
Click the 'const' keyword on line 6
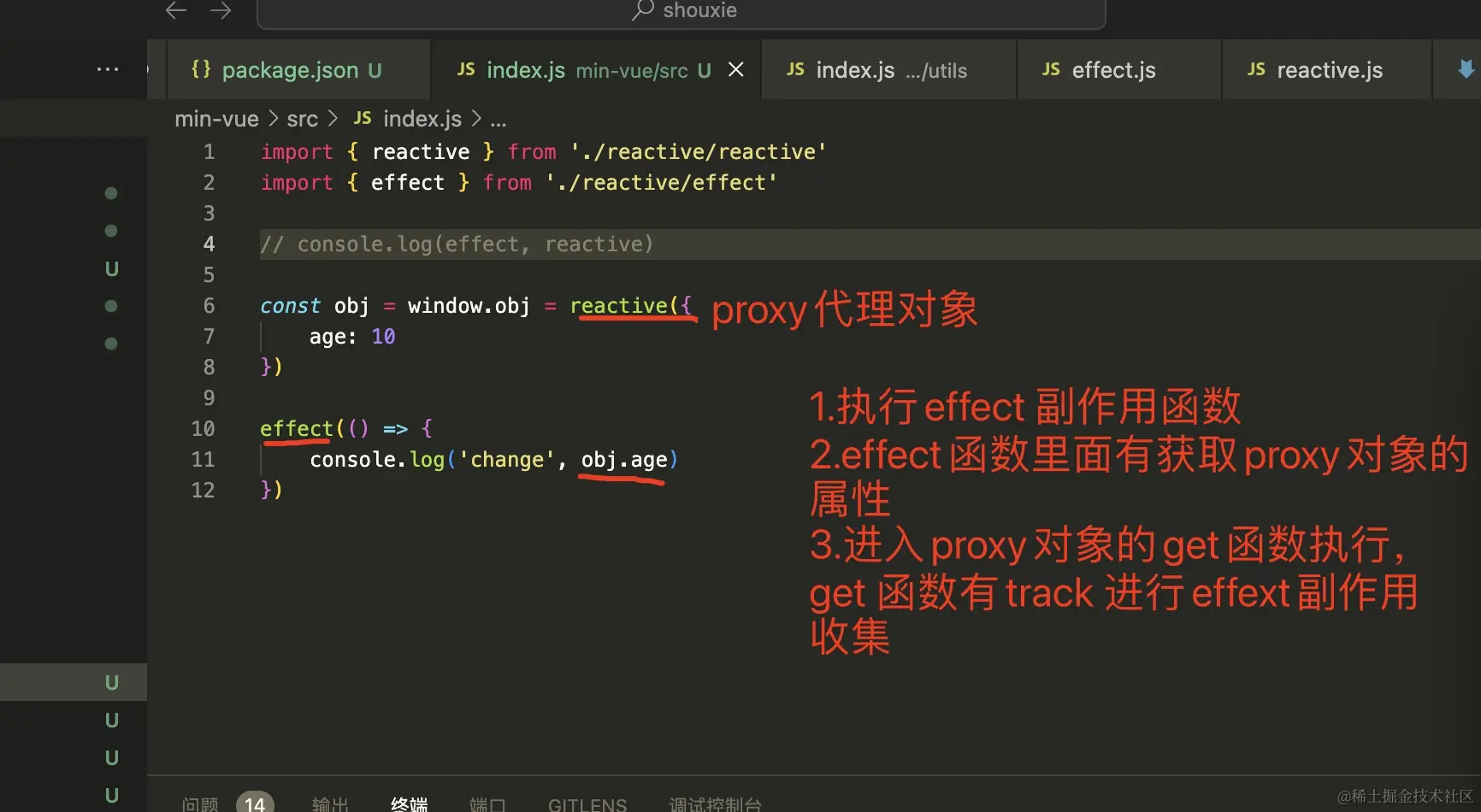[290, 306]
